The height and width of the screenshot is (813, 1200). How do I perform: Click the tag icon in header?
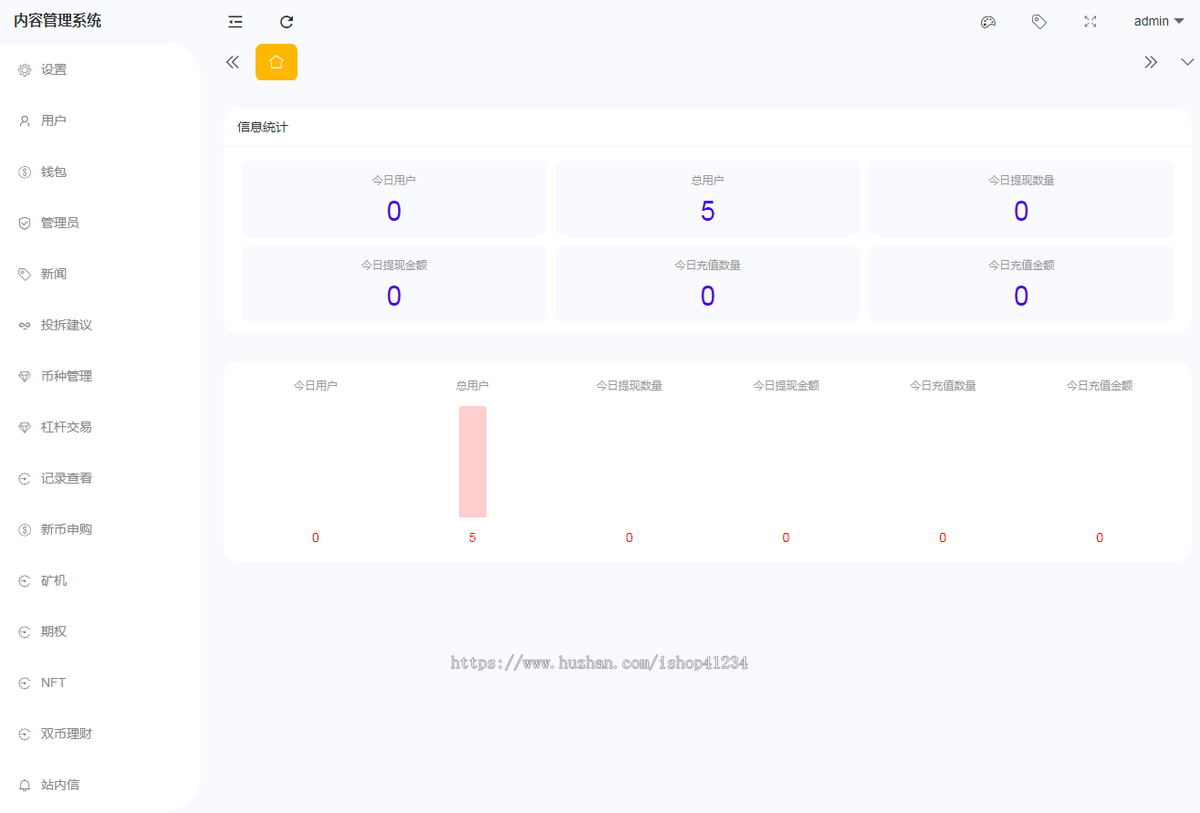click(x=1039, y=22)
